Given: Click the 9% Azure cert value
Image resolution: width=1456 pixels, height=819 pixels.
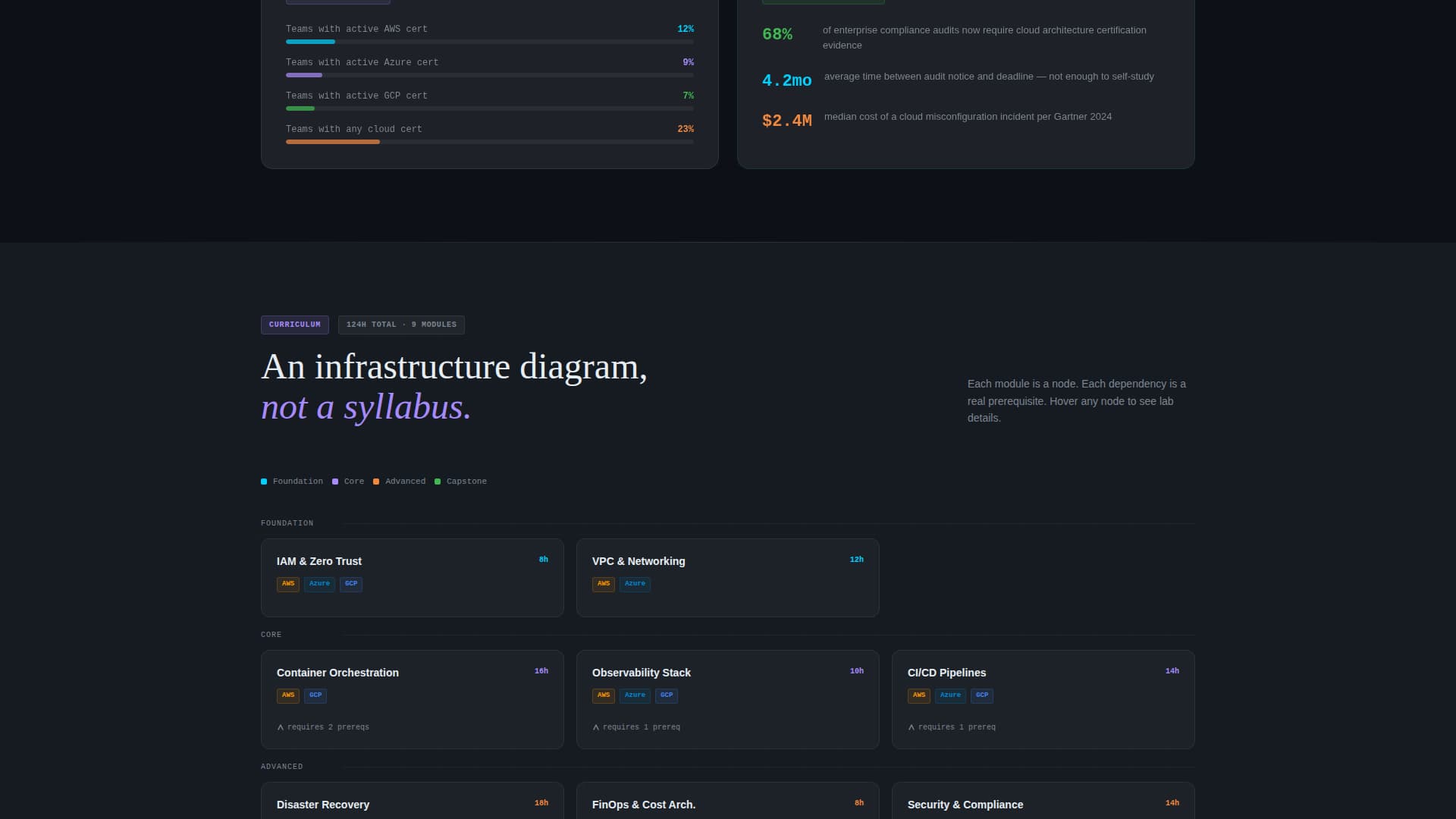Looking at the screenshot, I should pos(689,62).
